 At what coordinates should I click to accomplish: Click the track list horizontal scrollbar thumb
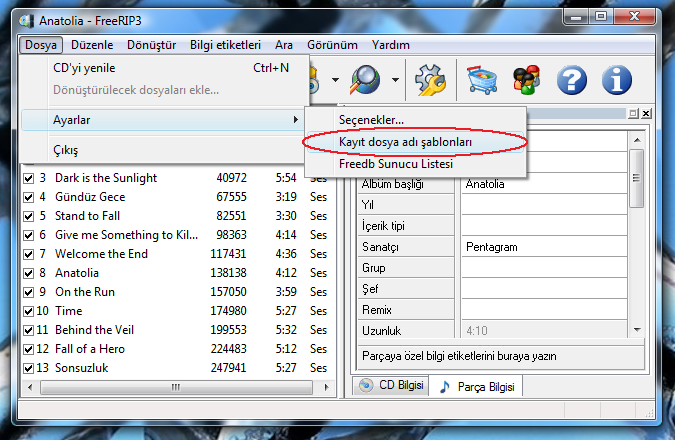point(176,387)
